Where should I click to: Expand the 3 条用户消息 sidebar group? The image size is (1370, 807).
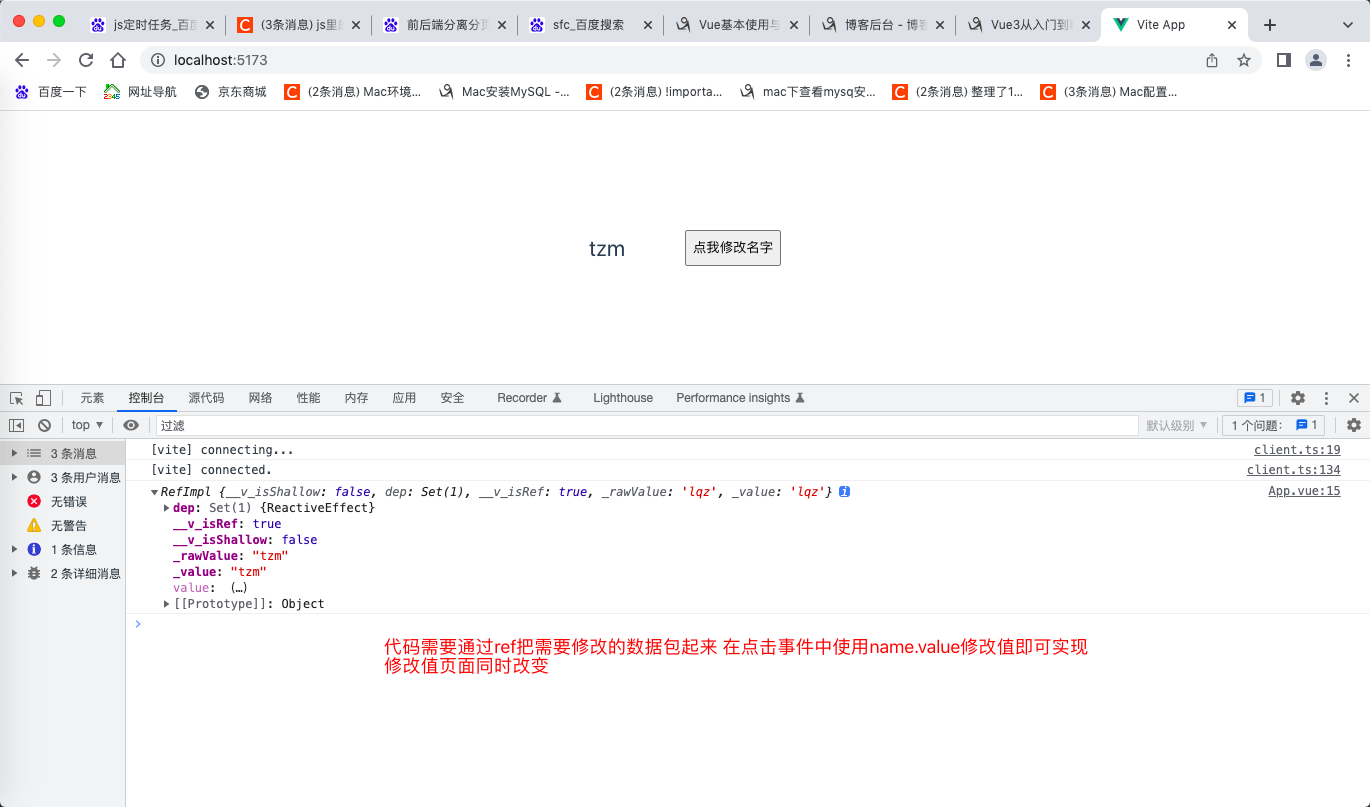(x=14, y=477)
